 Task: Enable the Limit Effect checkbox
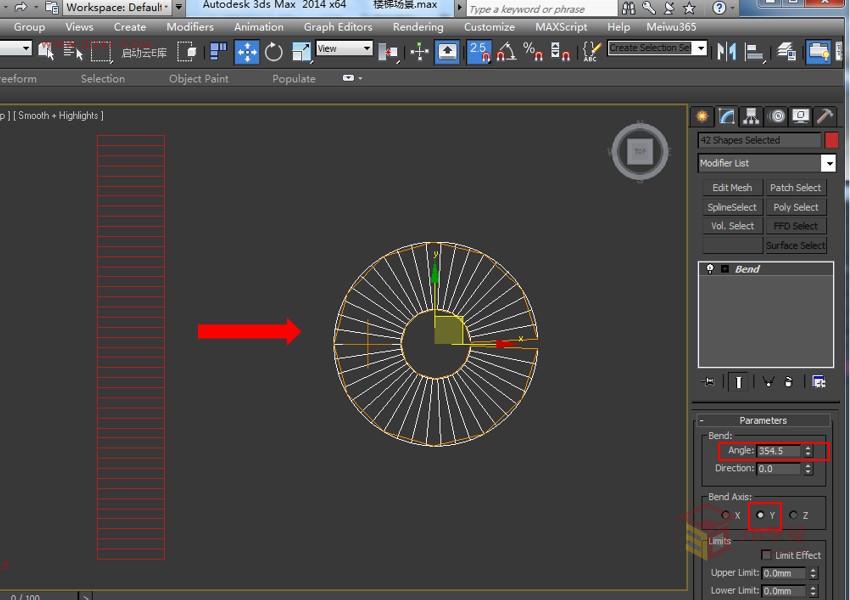pyautogui.click(x=767, y=555)
